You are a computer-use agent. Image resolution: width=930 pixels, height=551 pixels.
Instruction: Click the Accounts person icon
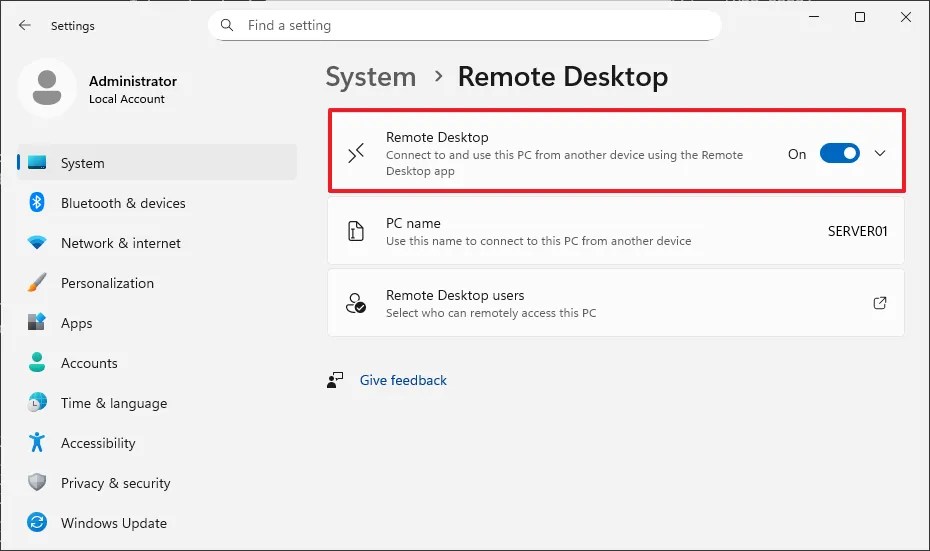[37, 362]
